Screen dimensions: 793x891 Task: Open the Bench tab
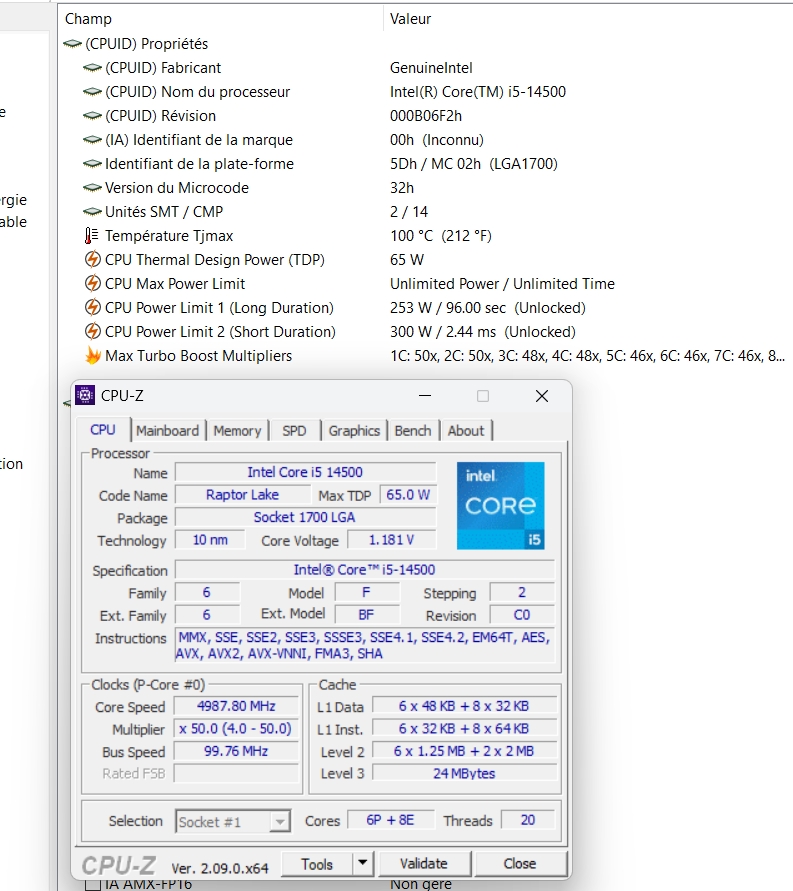(413, 431)
